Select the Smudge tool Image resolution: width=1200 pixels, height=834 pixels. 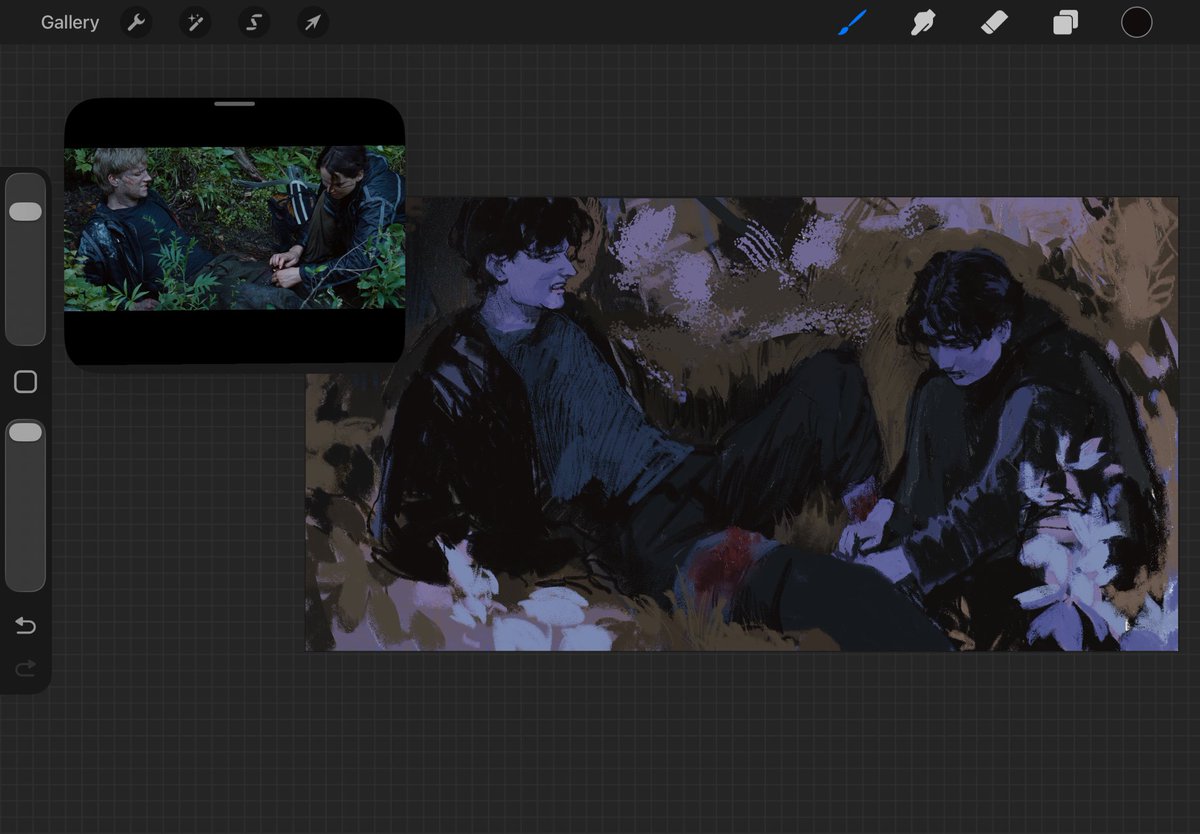click(923, 22)
